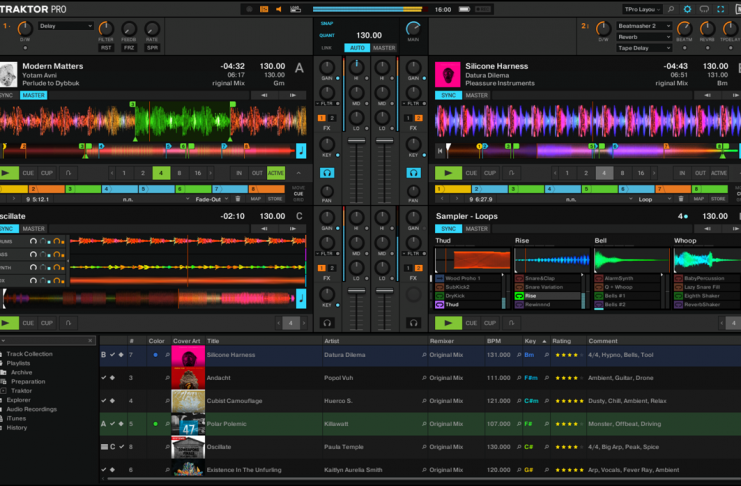Toggle Deck A headphone cue button
This screenshot has width=741, height=486.
pos(327,173)
